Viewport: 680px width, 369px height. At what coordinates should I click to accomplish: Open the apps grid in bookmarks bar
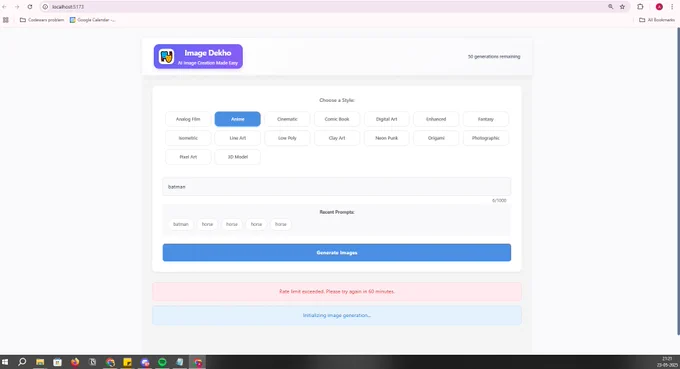pos(6,20)
